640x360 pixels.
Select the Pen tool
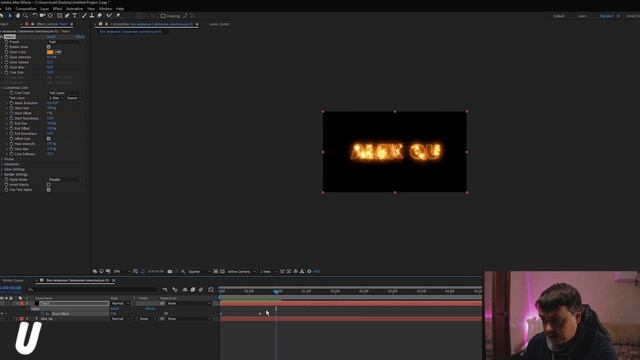[67, 16]
